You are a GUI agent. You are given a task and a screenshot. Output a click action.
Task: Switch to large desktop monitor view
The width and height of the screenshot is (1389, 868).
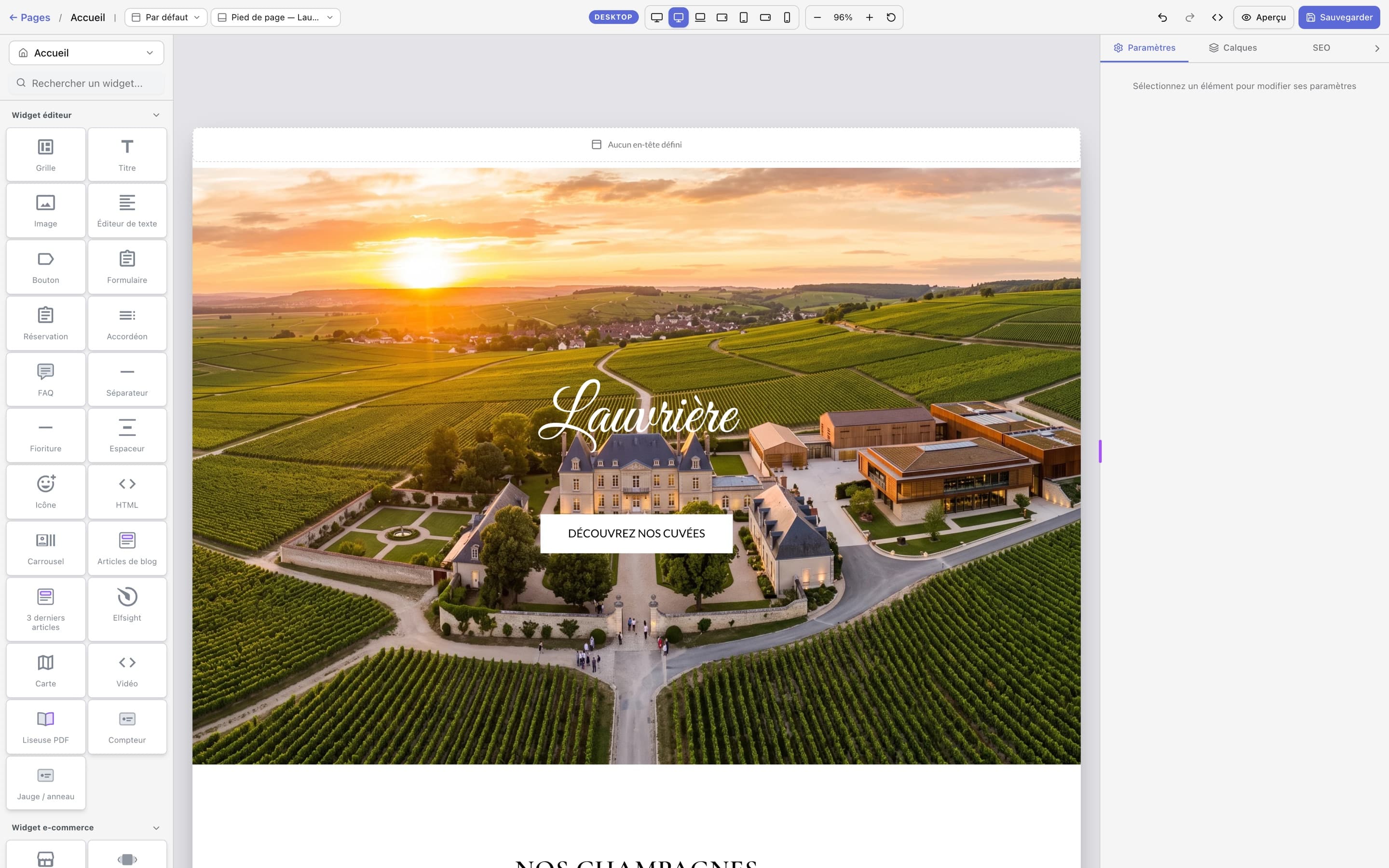tap(656, 17)
